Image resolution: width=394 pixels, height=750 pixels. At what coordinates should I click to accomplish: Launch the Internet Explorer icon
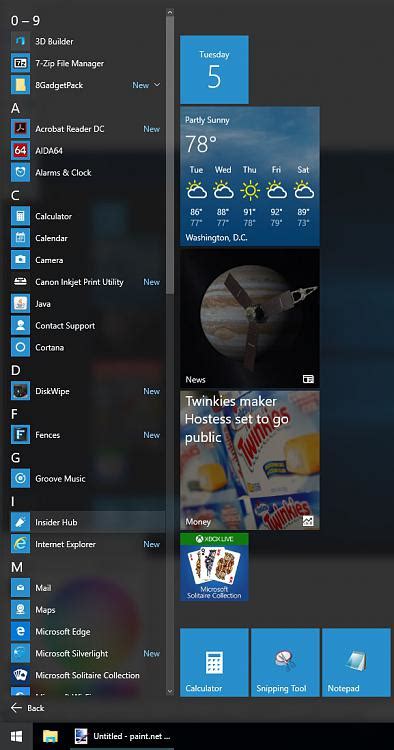[x=20, y=544]
